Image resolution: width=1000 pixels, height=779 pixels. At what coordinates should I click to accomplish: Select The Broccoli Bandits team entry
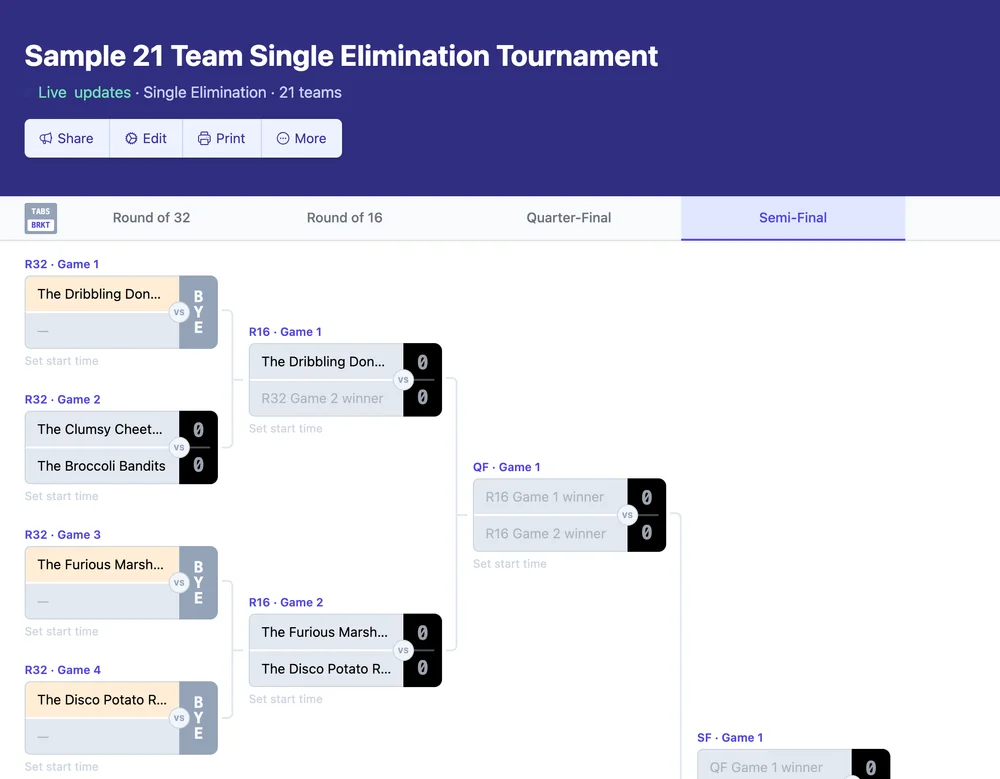point(102,466)
